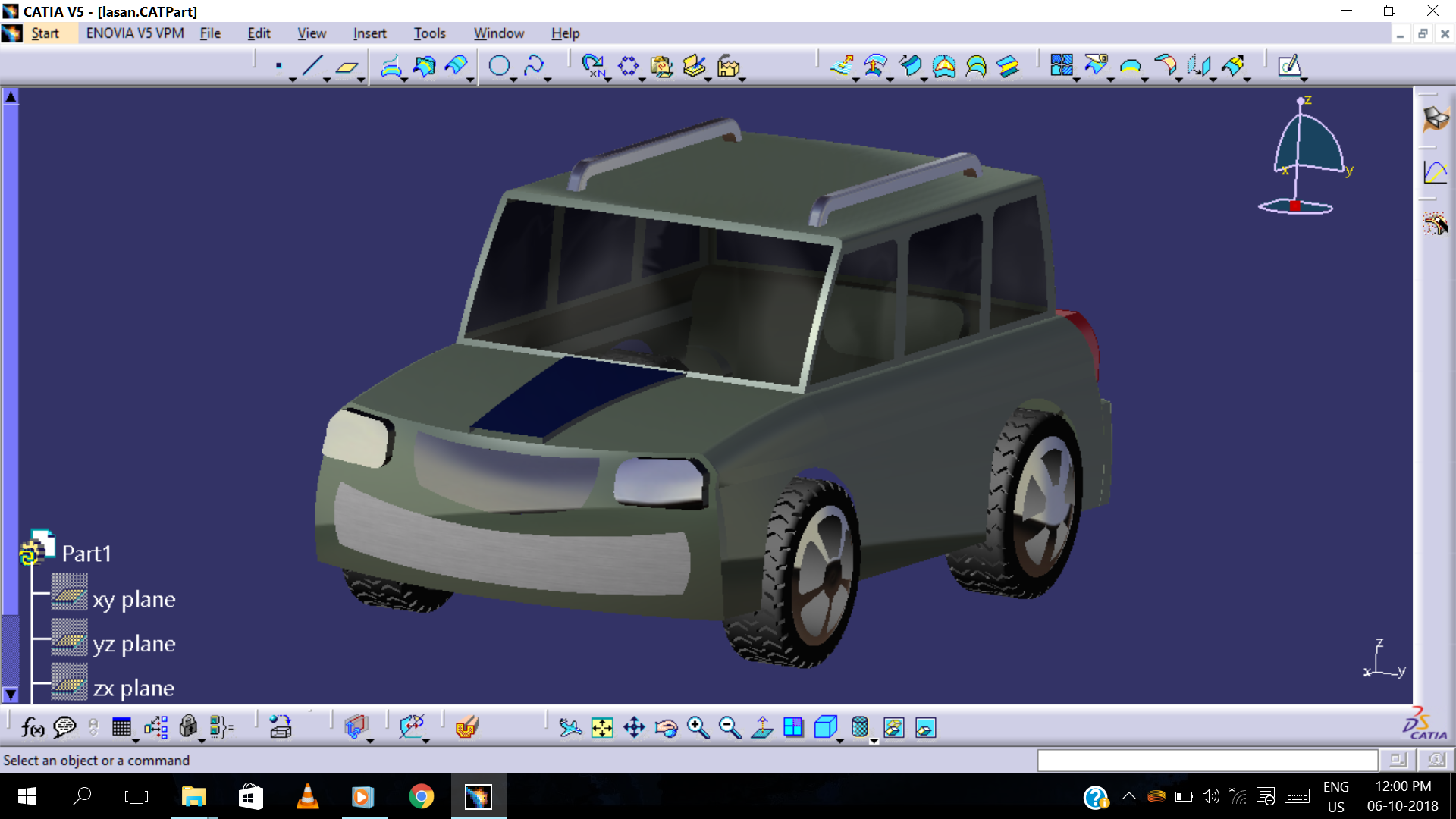Click the Sketcher icon in top toolbar

1289,67
